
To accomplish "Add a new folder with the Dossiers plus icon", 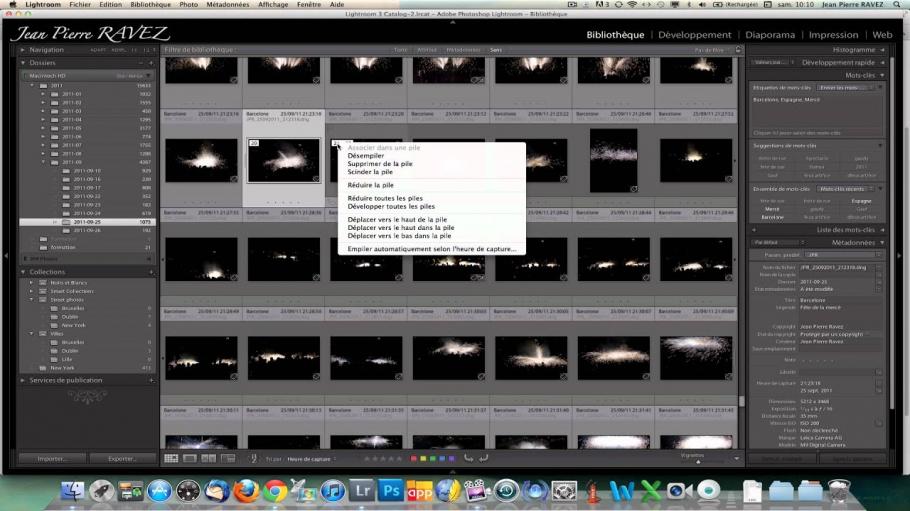I will pyautogui.click(x=152, y=62).
